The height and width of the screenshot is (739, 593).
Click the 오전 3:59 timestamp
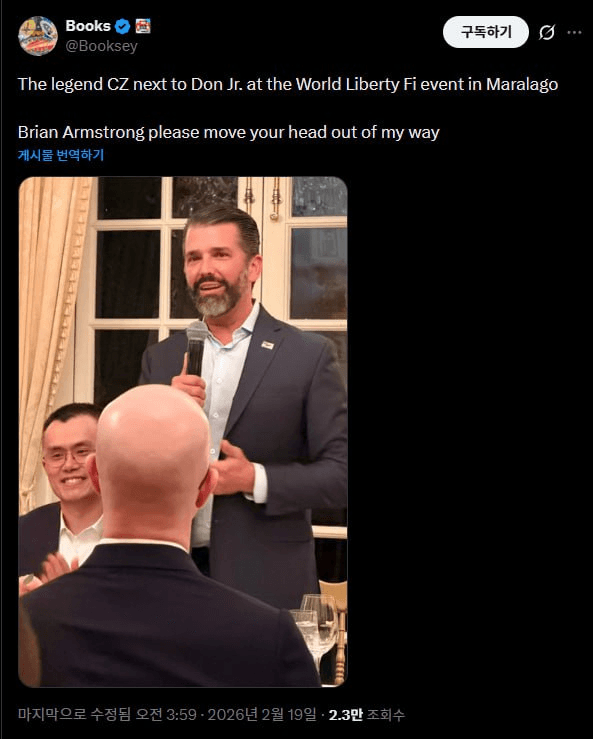click(x=166, y=714)
